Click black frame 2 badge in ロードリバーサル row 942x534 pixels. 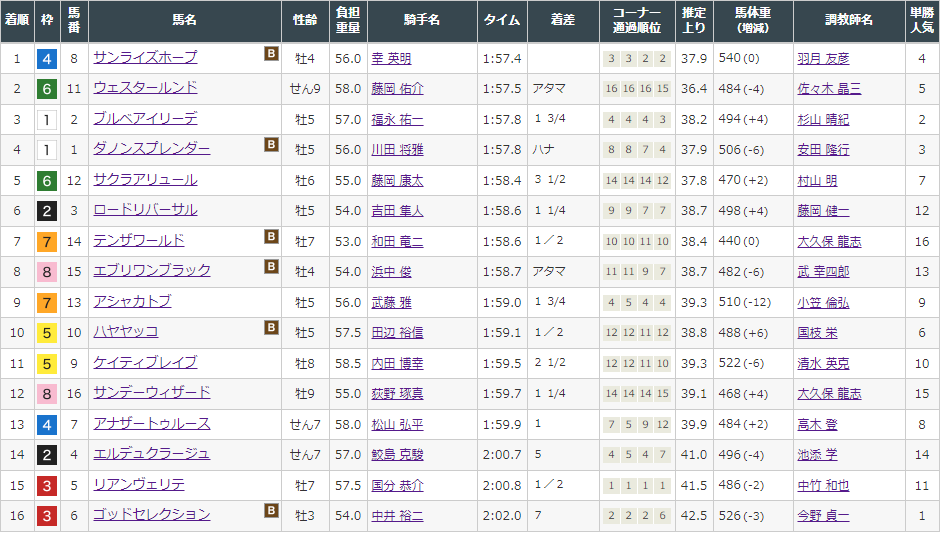point(47,211)
